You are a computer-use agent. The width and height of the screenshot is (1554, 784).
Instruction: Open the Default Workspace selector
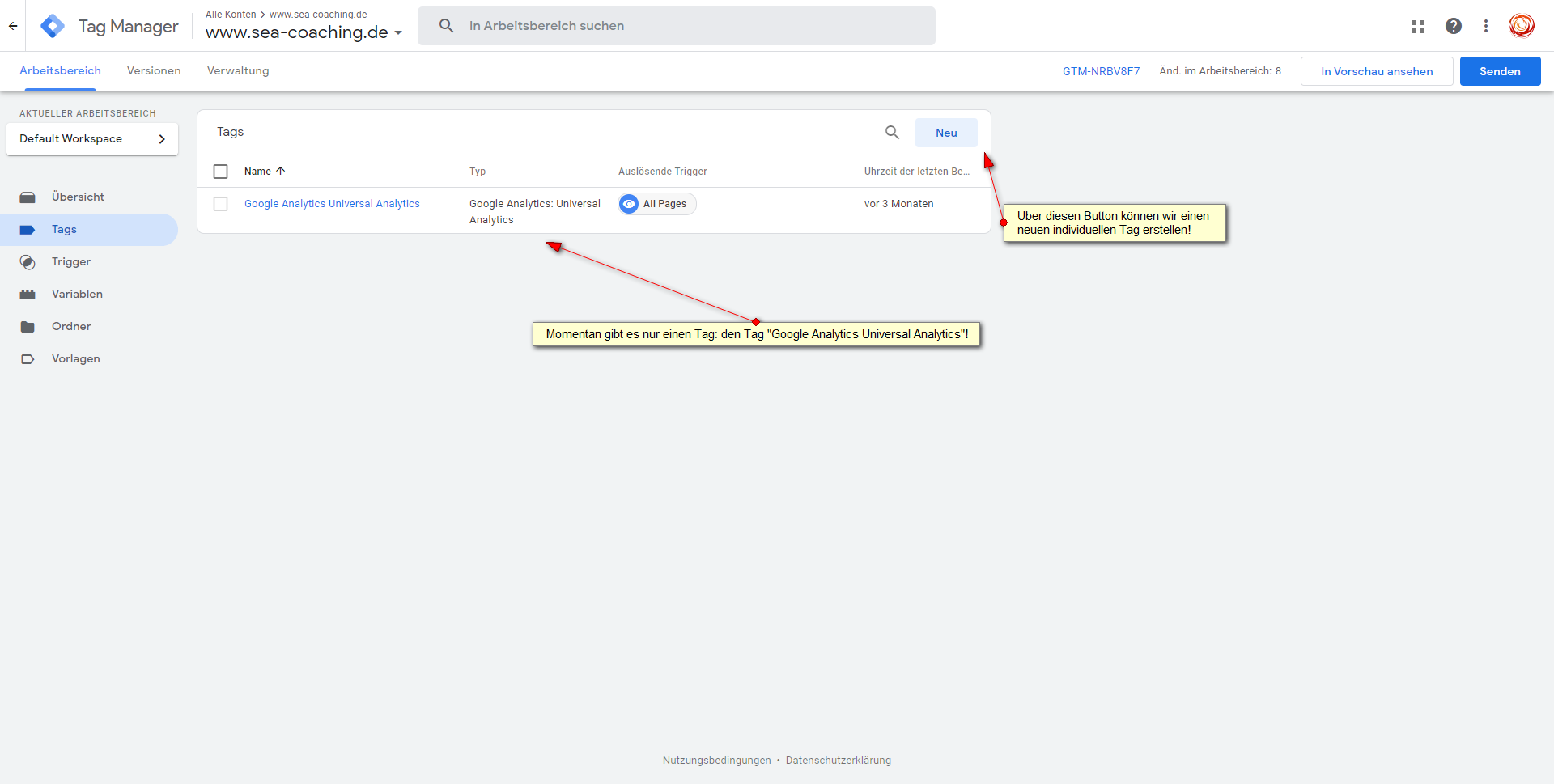[x=92, y=139]
